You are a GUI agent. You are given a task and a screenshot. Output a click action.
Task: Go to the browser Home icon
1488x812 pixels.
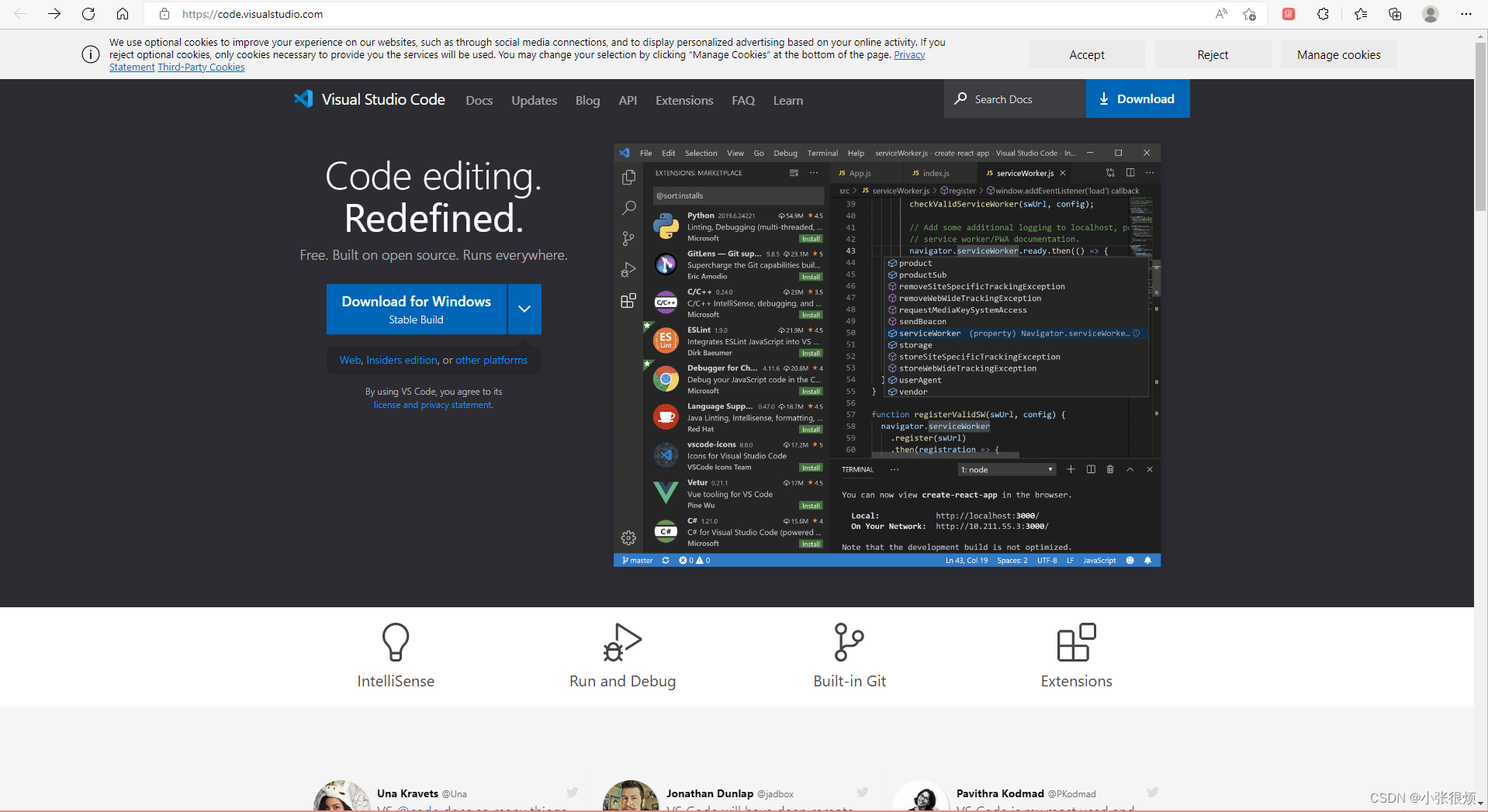[x=123, y=14]
